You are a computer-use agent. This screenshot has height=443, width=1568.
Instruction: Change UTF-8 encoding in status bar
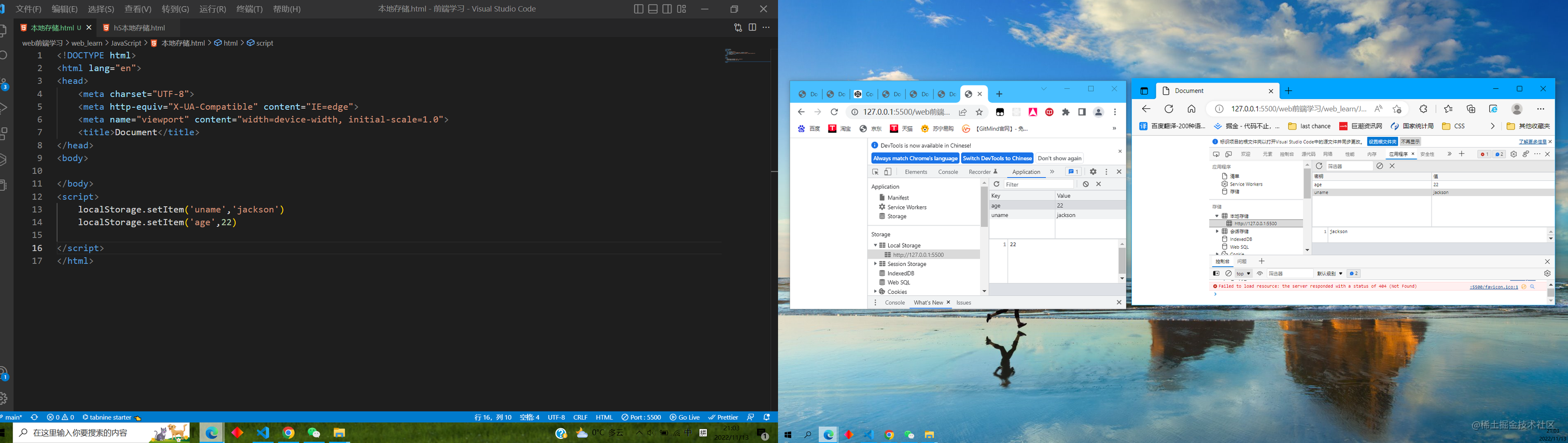[556, 418]
